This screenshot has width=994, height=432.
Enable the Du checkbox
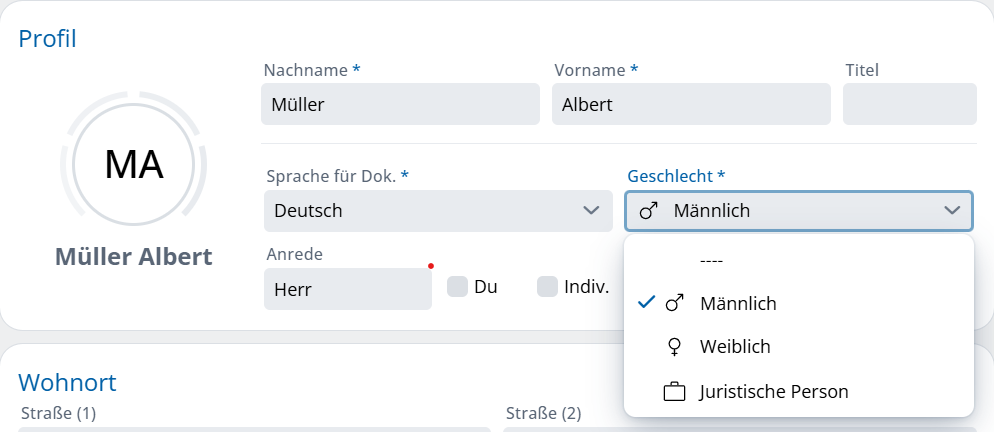click(457, 287)
